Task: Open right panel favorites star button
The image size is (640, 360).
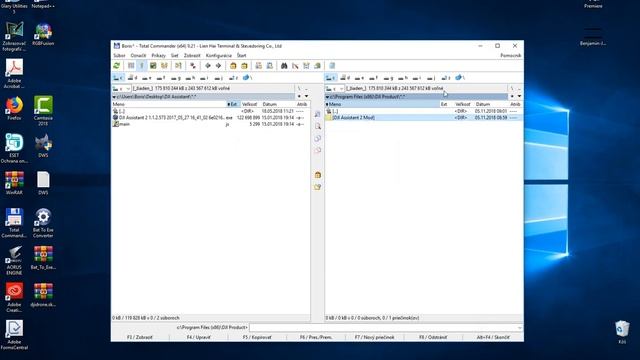Action: [512, 97]
